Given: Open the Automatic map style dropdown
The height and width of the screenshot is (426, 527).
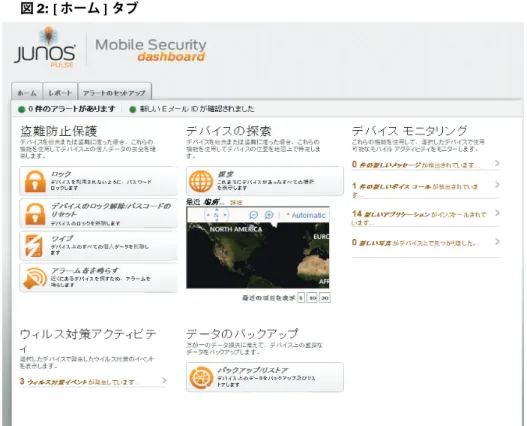Looking at the screenshot, I should click(306, 215).
